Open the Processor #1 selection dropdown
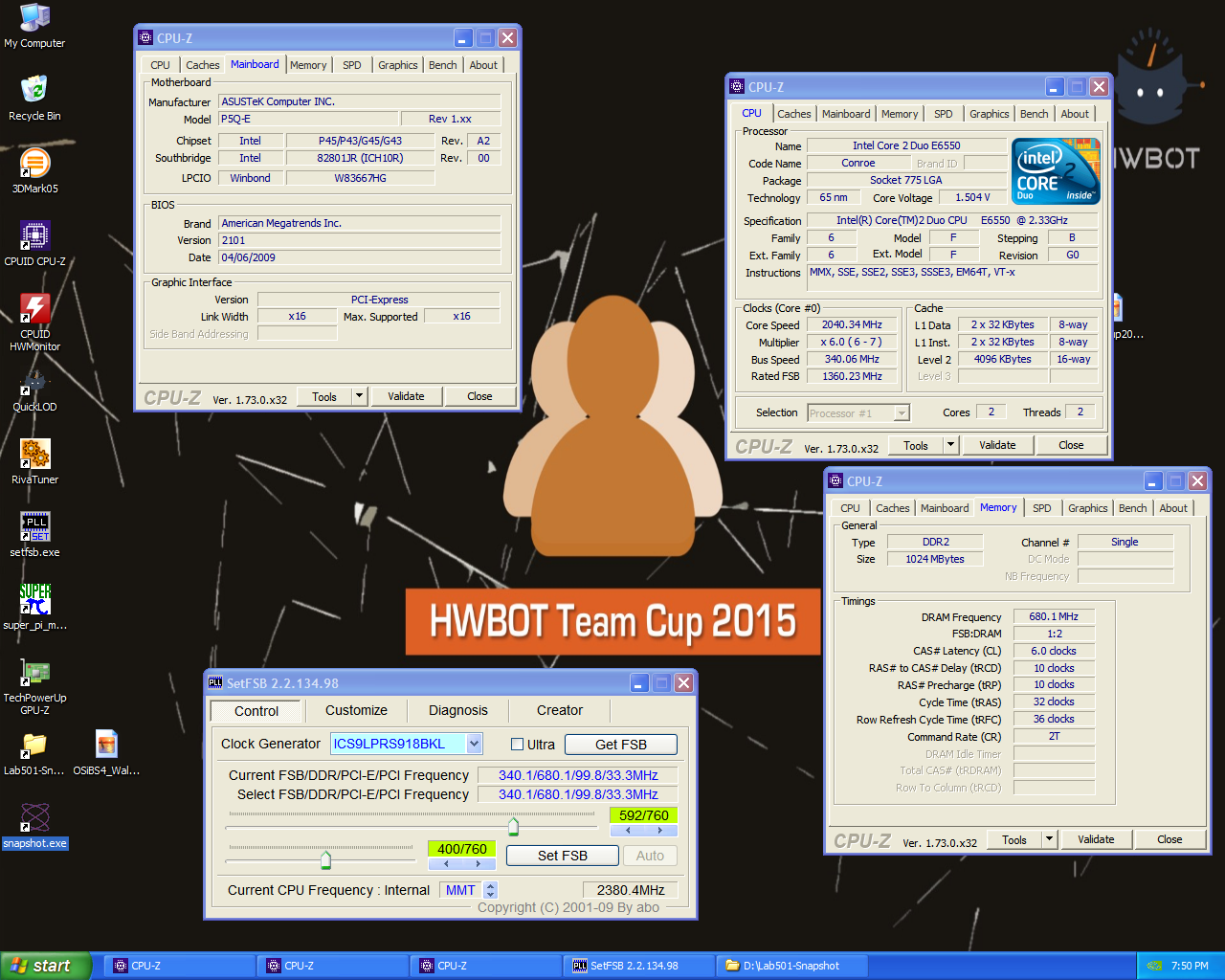 pyautogui.click(x=902, y=413)
